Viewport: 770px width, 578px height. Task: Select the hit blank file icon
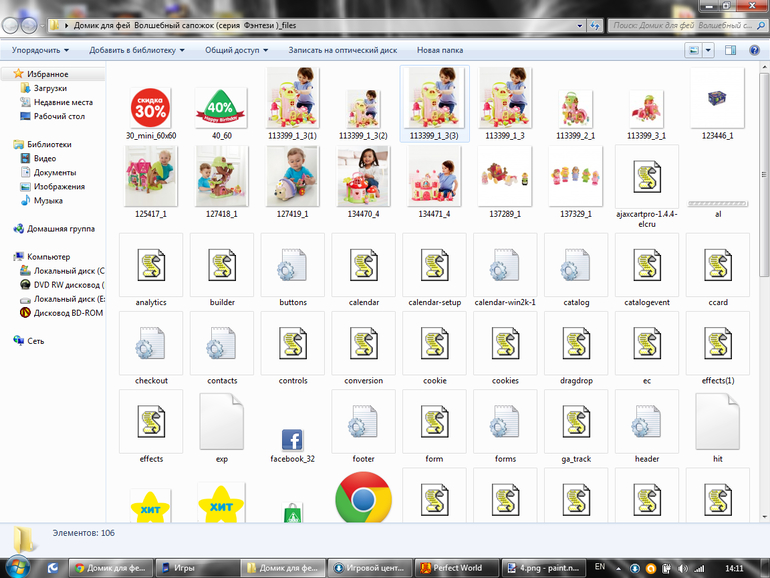point(717,421)
